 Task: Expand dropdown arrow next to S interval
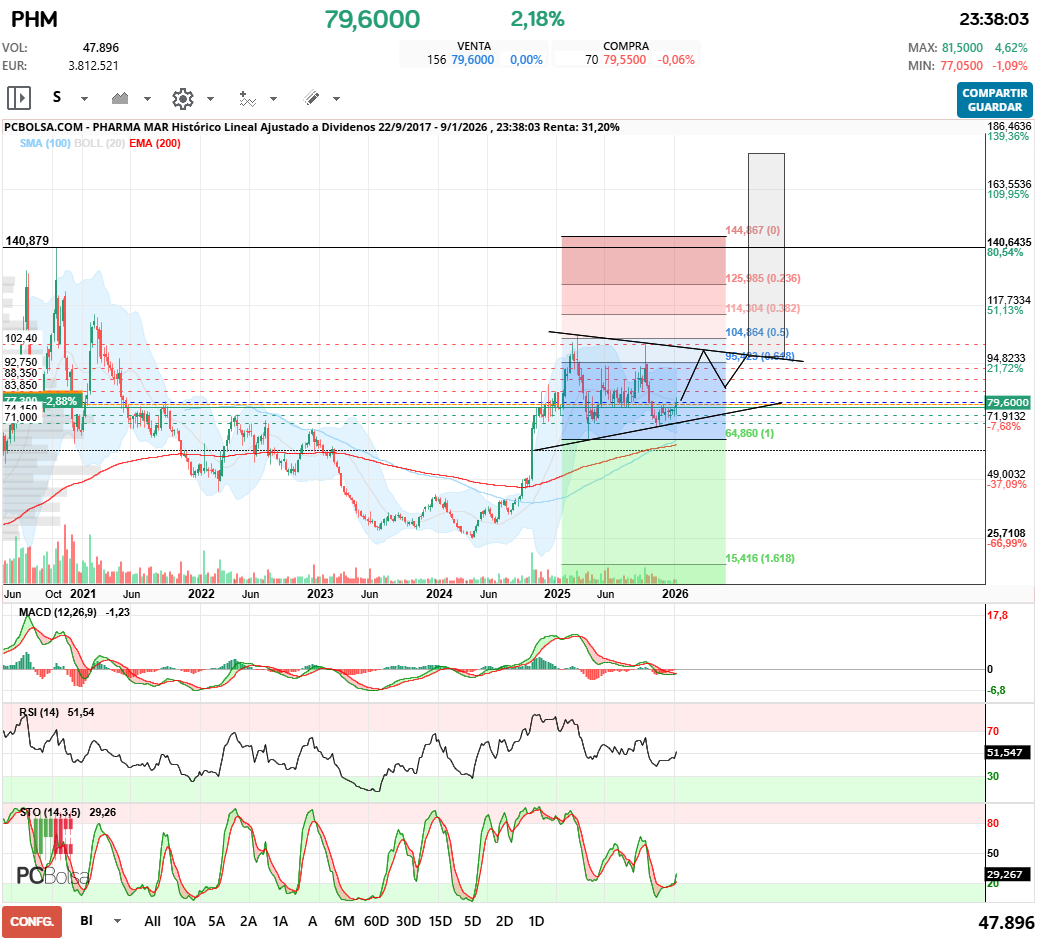[x=84, y=99]
